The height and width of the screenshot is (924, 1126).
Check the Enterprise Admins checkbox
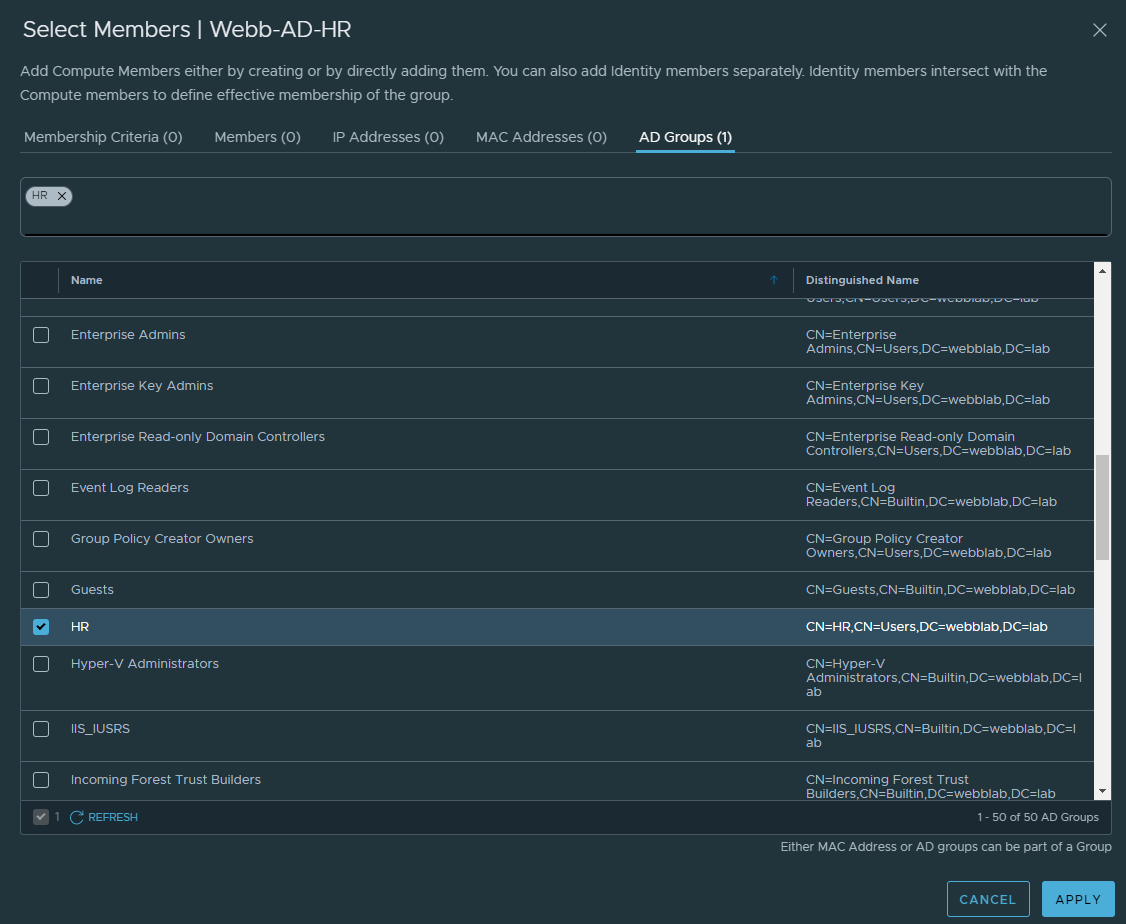click(x=41, y=335)
